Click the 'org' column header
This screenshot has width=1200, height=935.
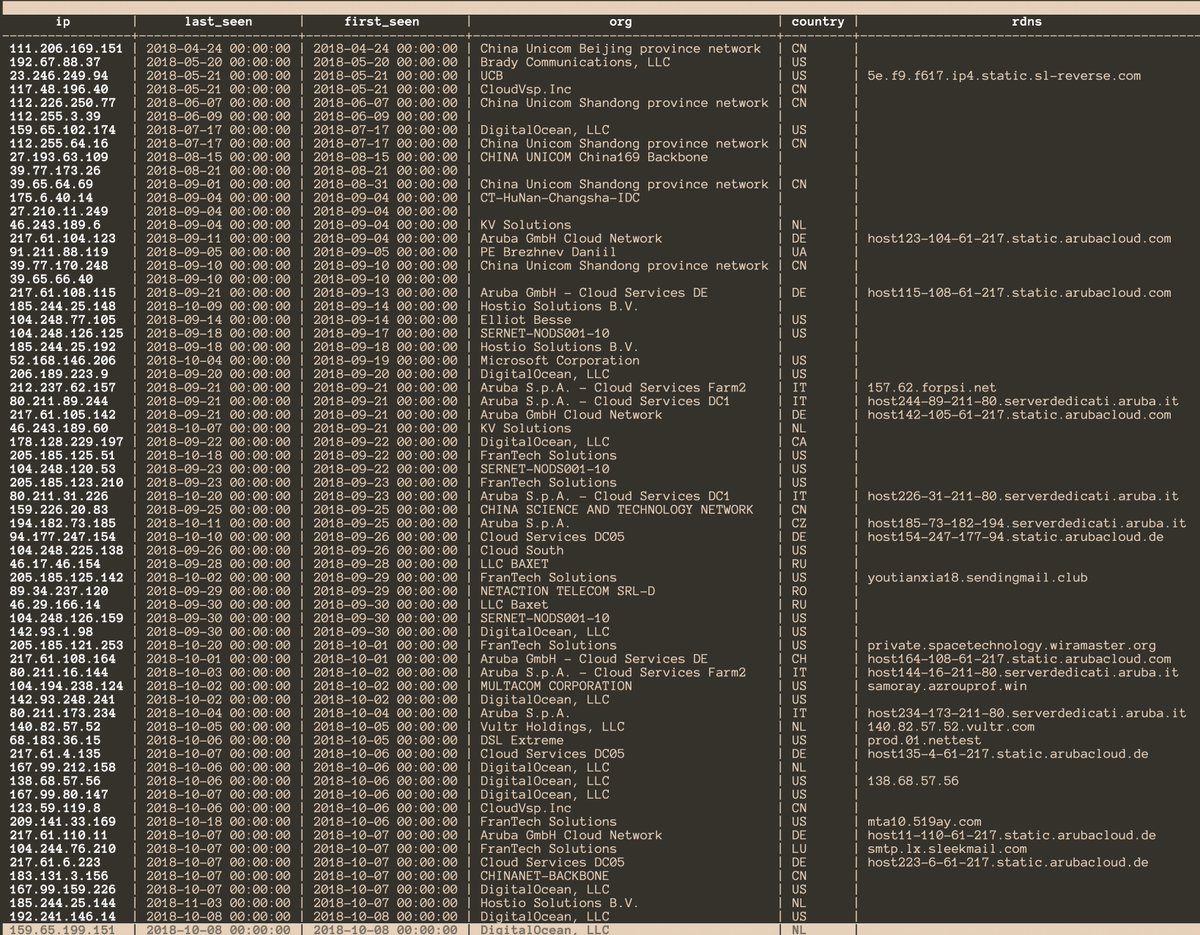[620, 21]
